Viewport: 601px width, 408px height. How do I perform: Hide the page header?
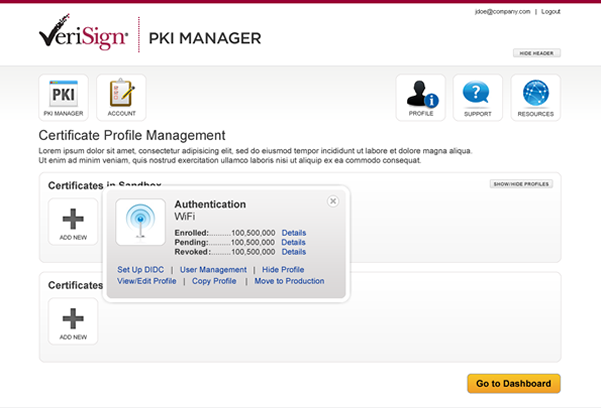click(537, 53)
